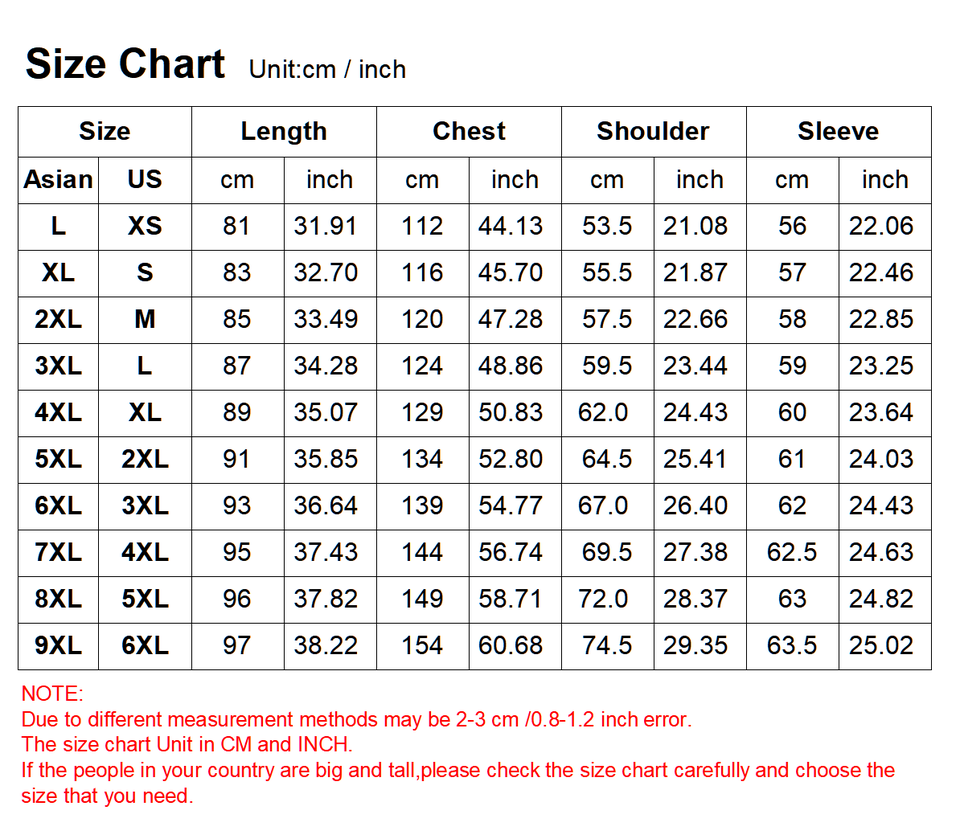This screenshot has width=960, height=839.
Task: Click the US size subheader
Action: (x=145, y=180)
